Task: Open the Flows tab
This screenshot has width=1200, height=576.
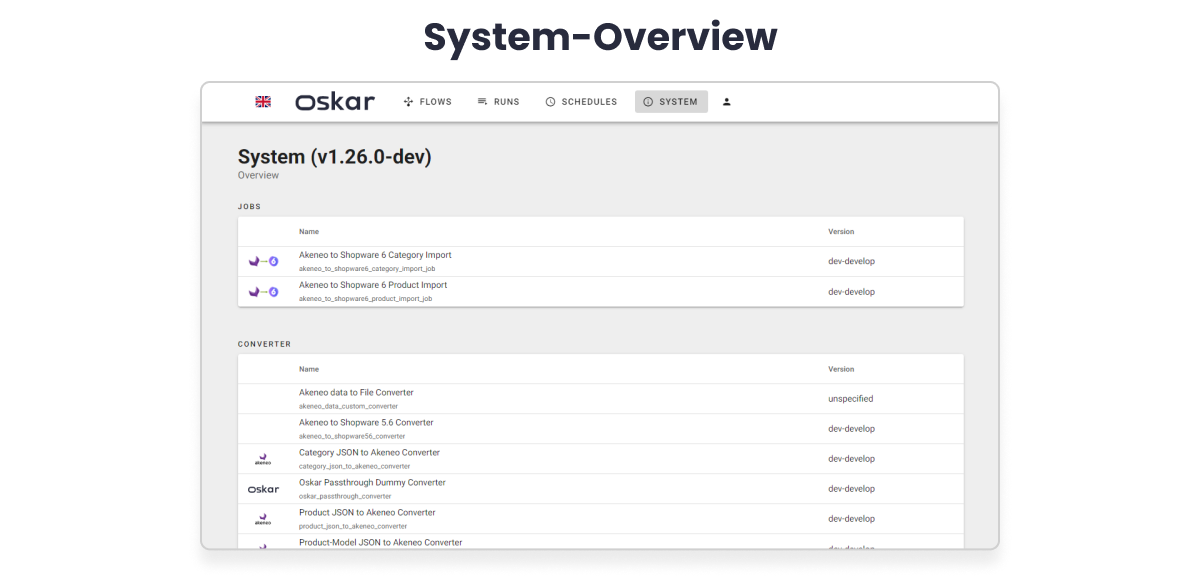Action: pos(427,102)
